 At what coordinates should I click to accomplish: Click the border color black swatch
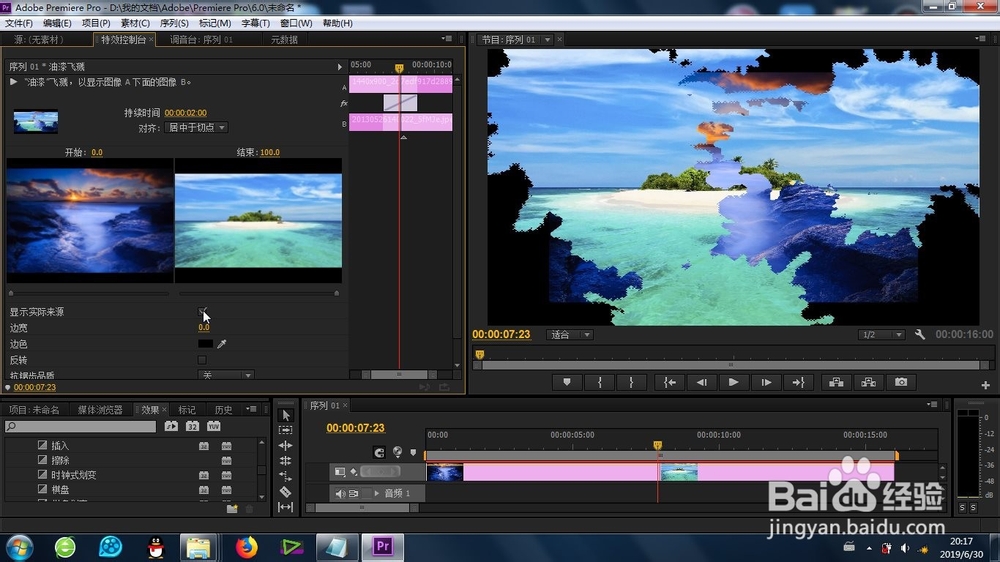[205, 344]
